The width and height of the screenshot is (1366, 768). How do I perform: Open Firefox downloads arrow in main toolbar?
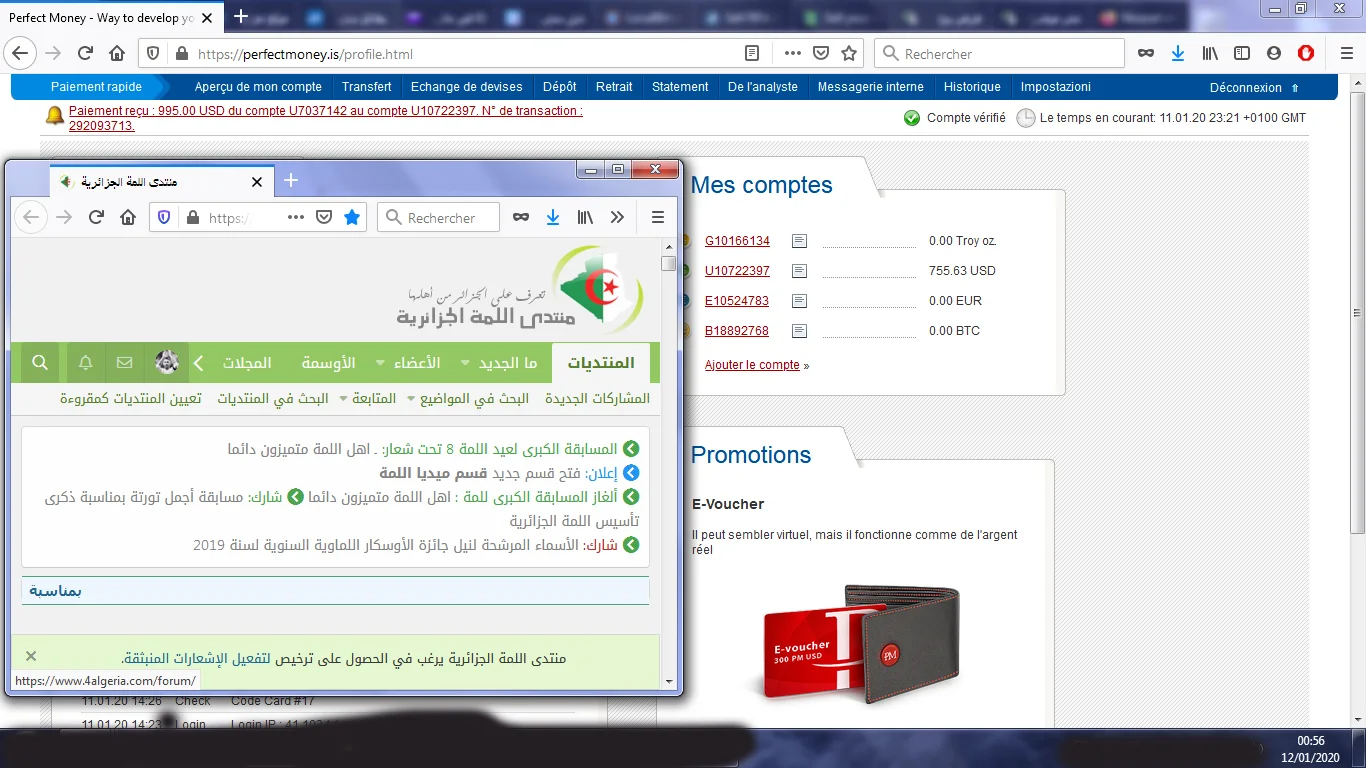tap(1178, 54)
